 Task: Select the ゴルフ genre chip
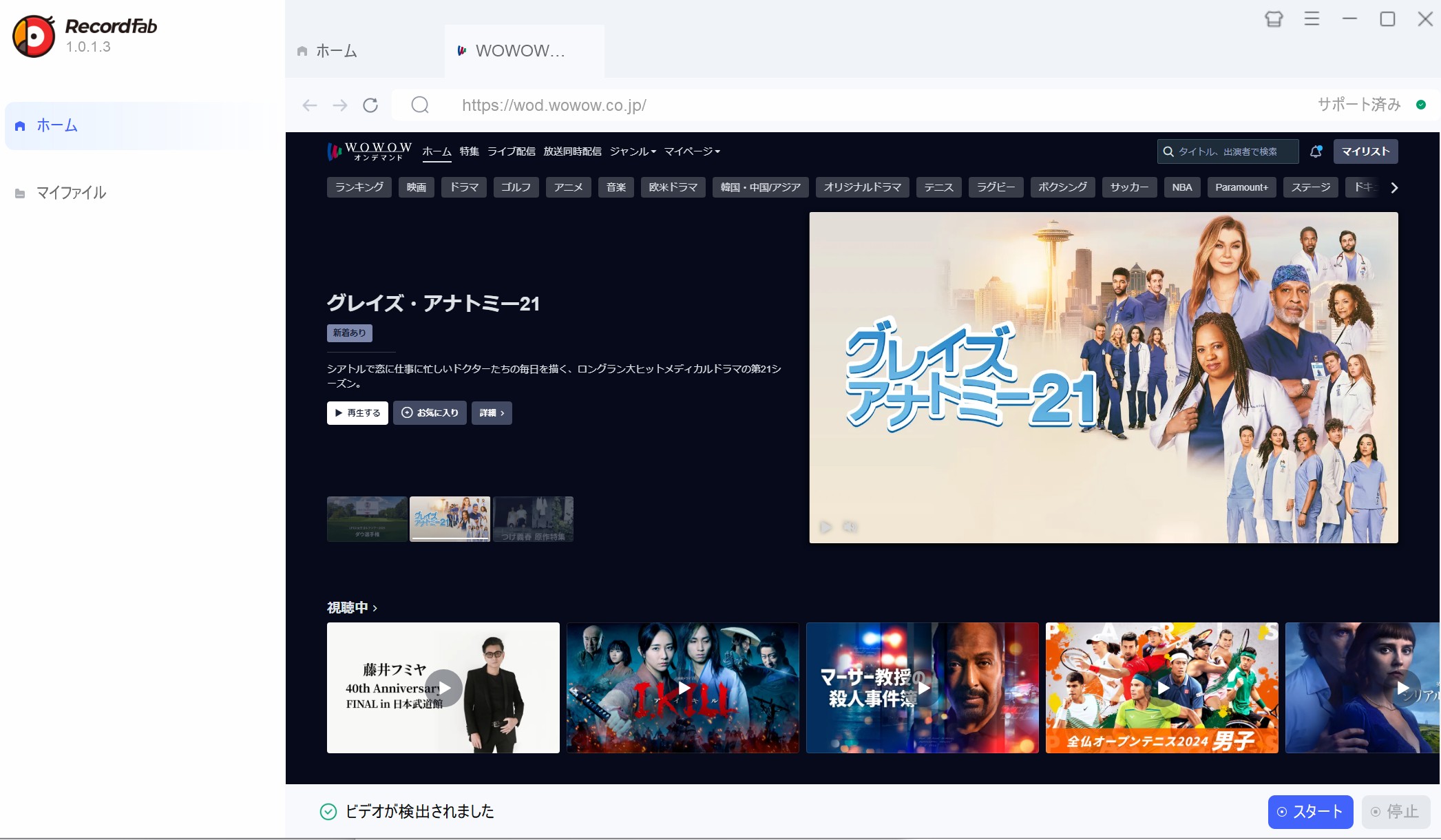(516, 187)
